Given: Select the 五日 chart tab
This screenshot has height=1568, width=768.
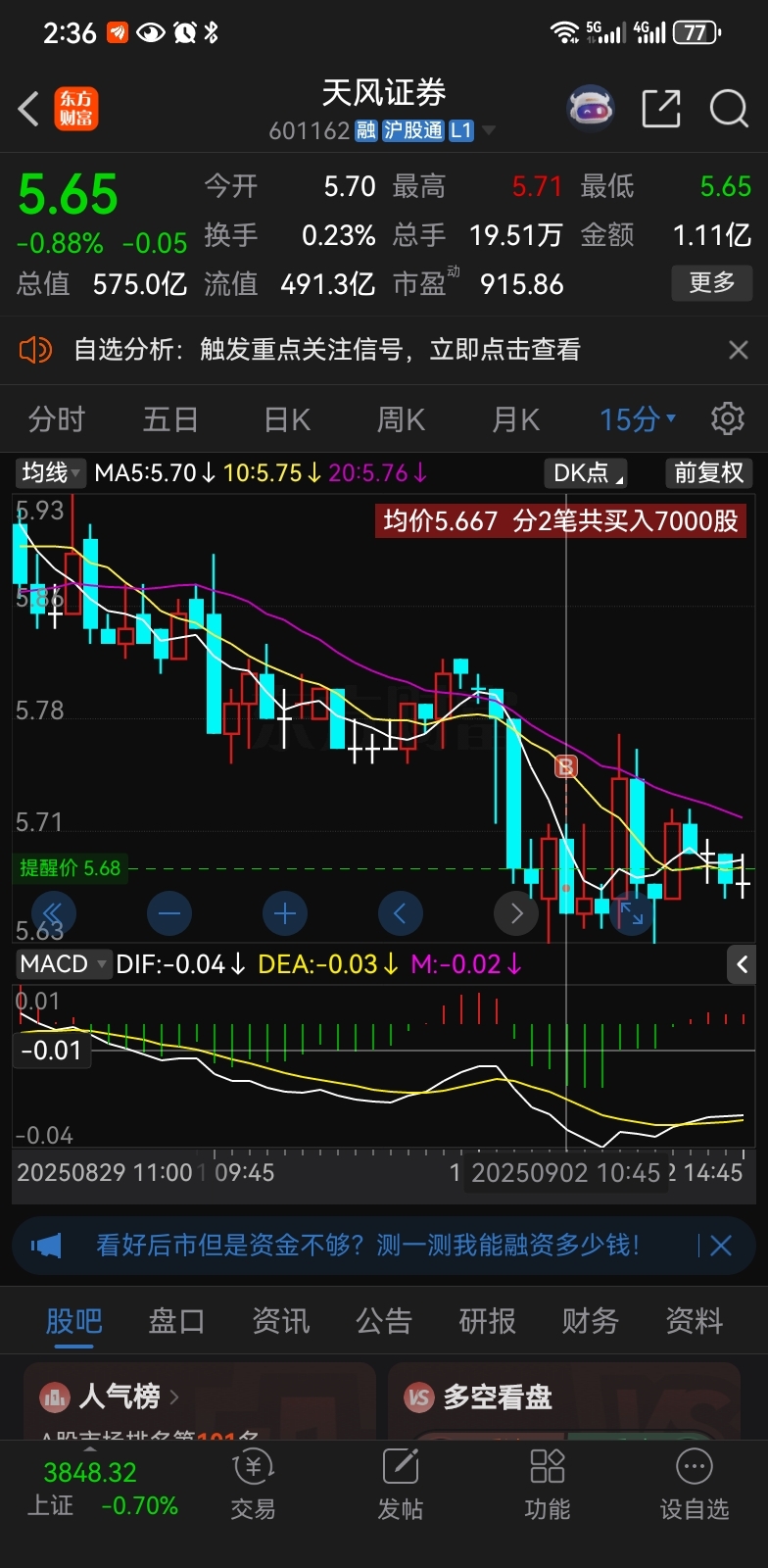Looking at the screenshot, I should point(170,419).
